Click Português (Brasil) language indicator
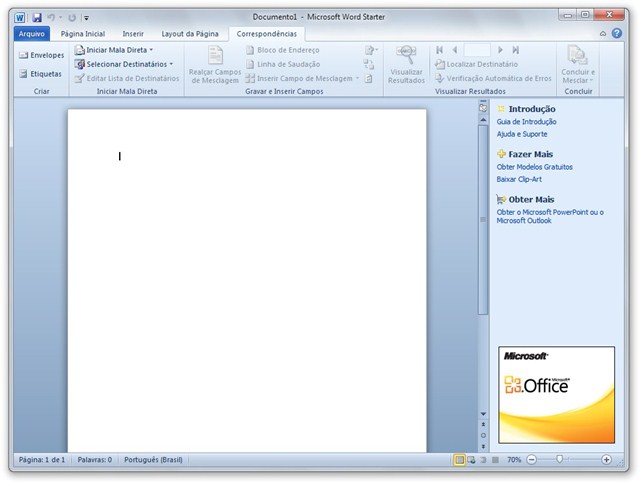640x484 pixels. point(153,460)
